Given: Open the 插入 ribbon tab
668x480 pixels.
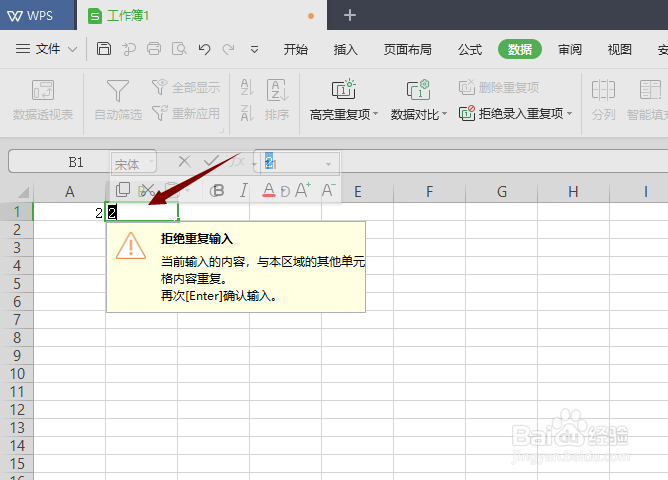Looking at the screenshot, I should 346,49.
